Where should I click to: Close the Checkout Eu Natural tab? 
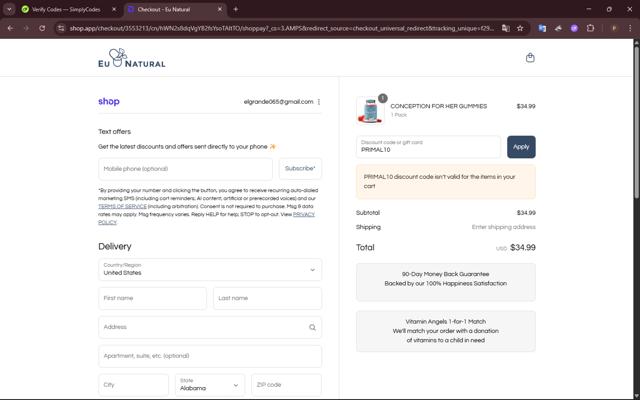tap(220, 9)
